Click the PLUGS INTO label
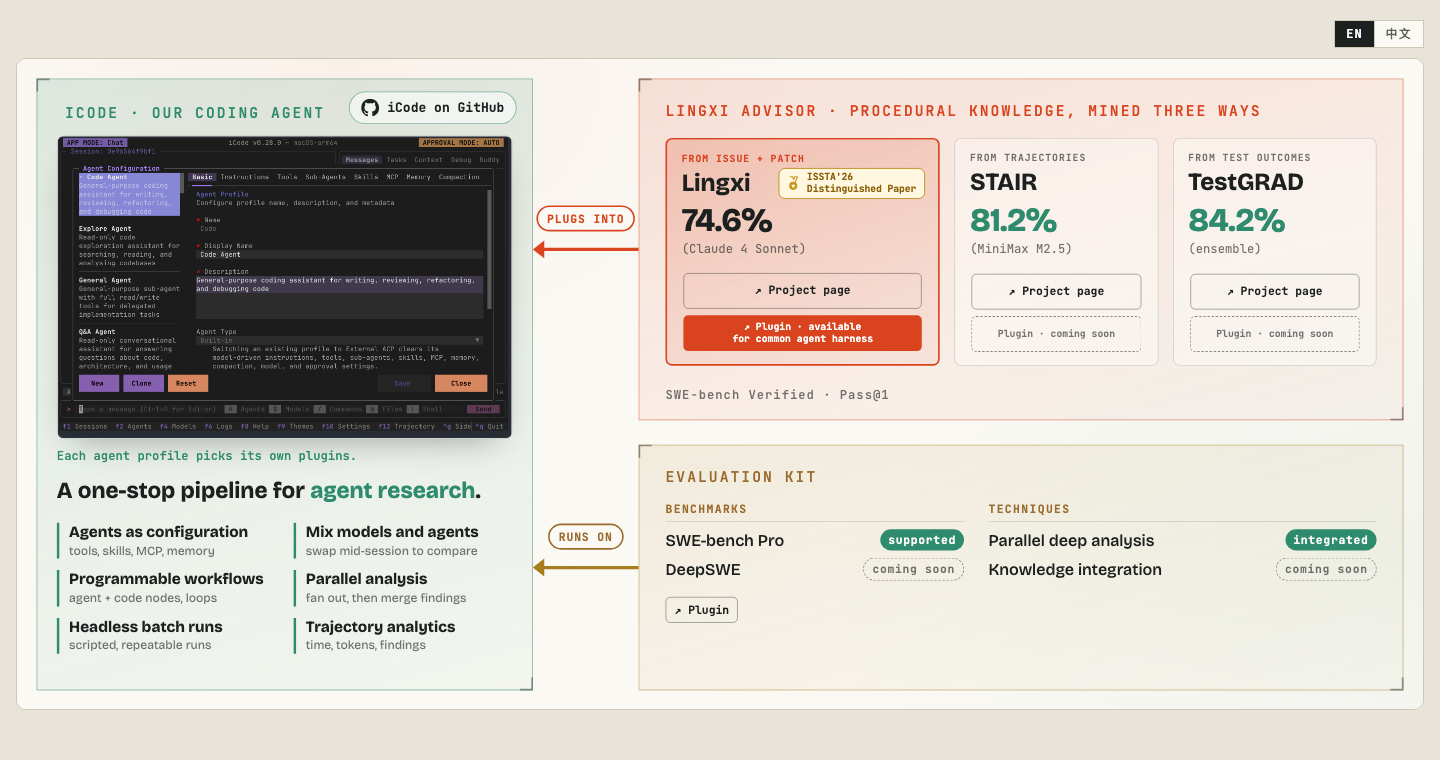 click(x=586, y=219)
